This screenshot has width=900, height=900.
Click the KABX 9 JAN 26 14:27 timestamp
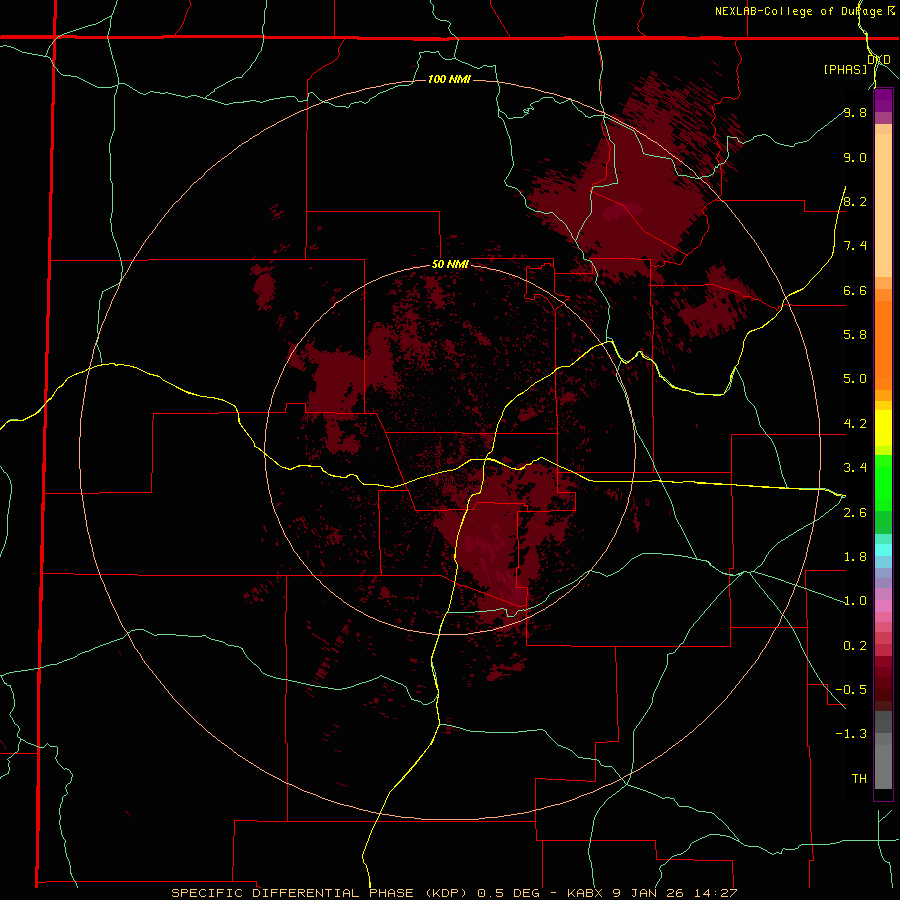pos(652,893)
